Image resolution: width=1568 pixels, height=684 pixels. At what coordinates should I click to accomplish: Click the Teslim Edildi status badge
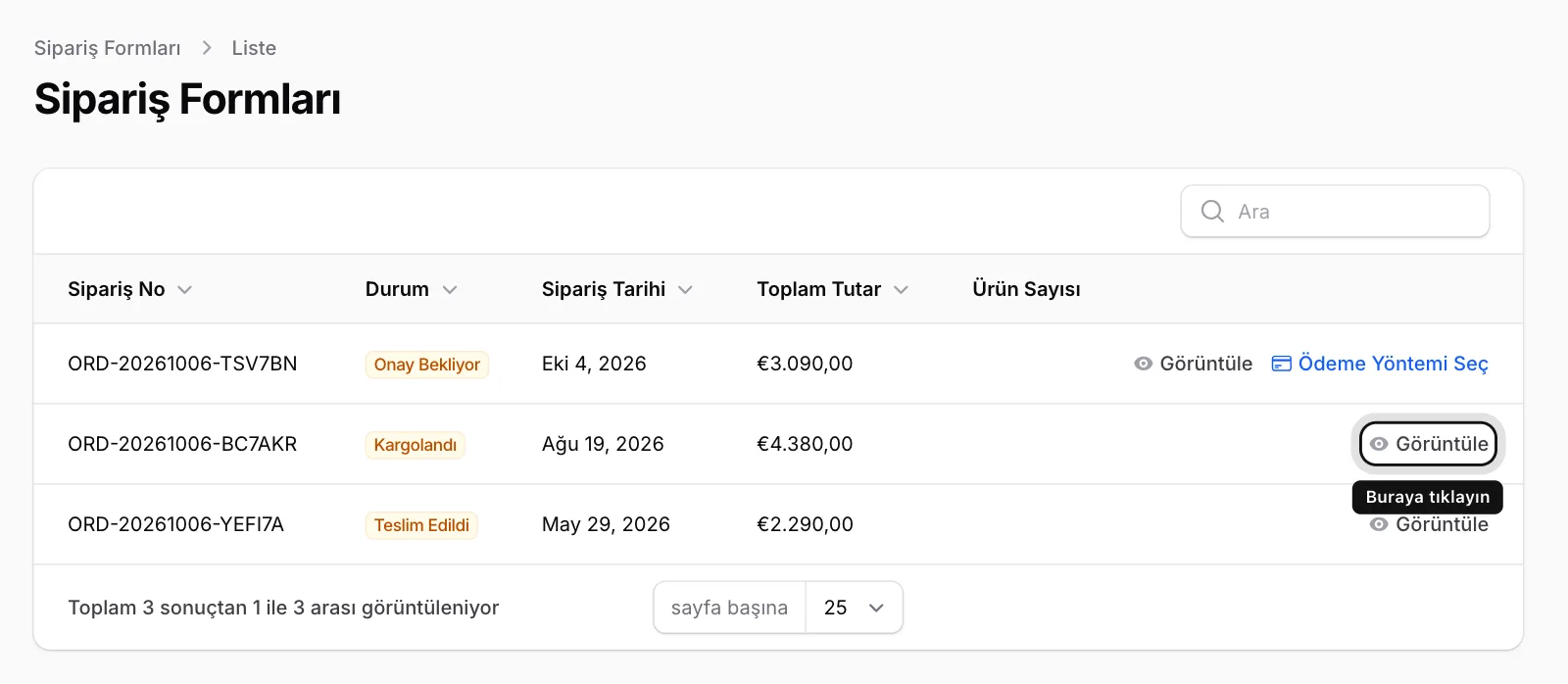(421, 525)
